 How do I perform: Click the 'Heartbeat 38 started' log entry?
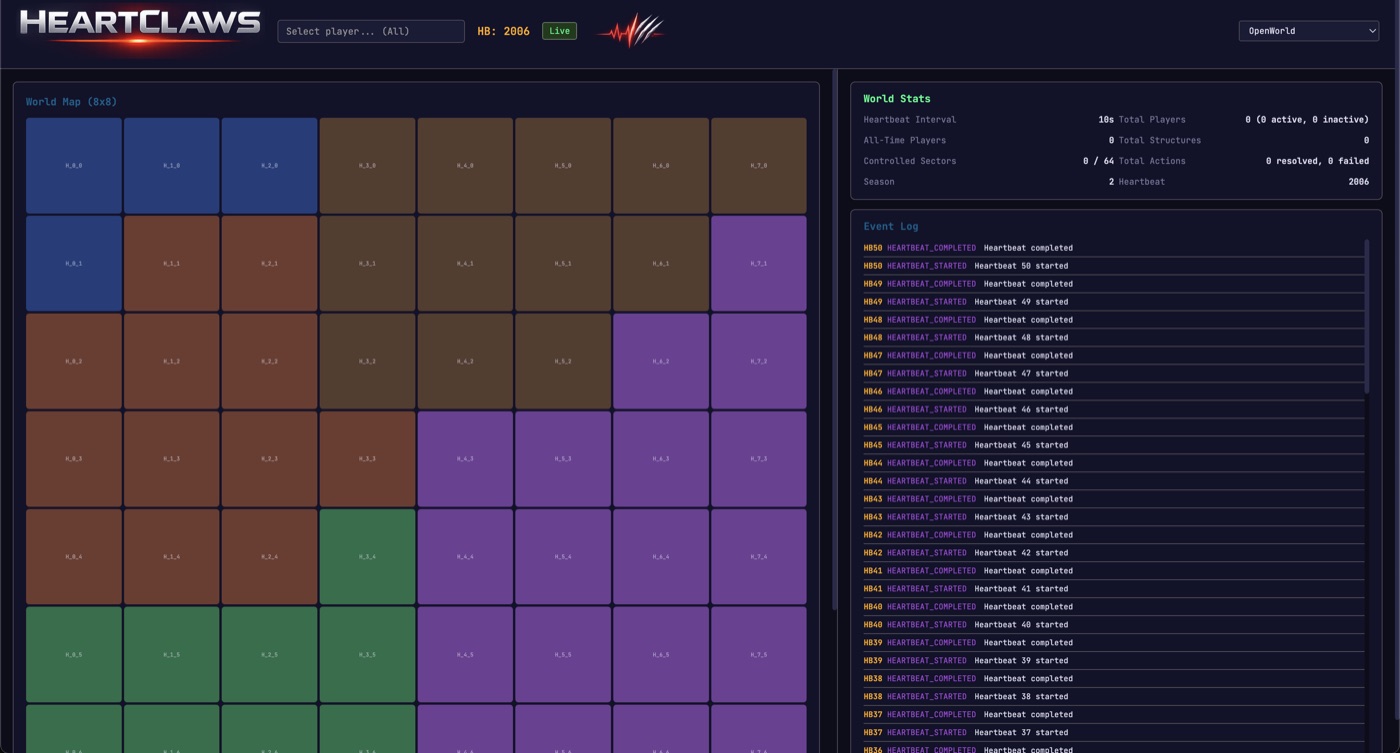pyautogui.click(x=1113, y=697)
